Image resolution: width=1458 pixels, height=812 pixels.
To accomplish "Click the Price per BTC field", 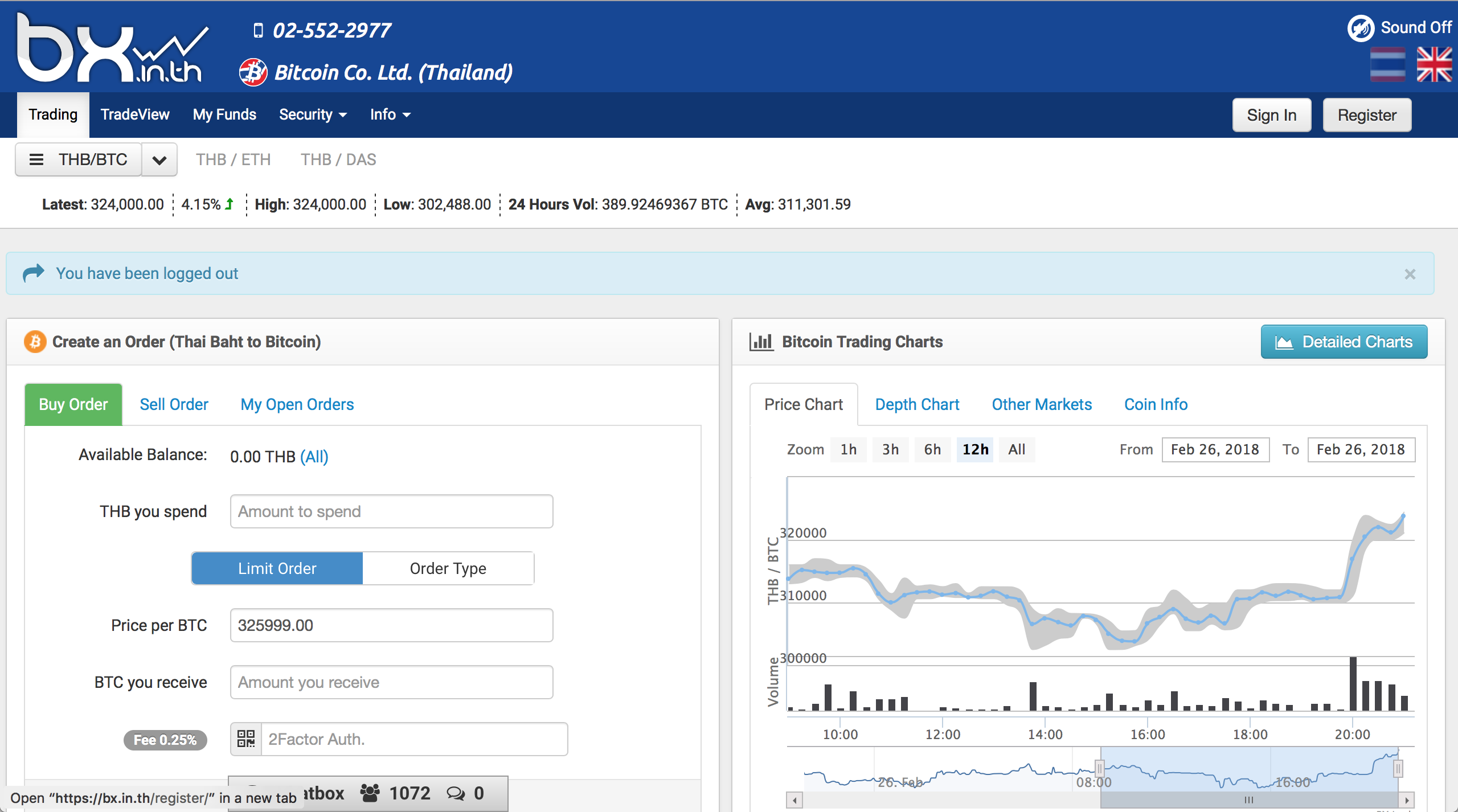I will (x=391, y=625).
